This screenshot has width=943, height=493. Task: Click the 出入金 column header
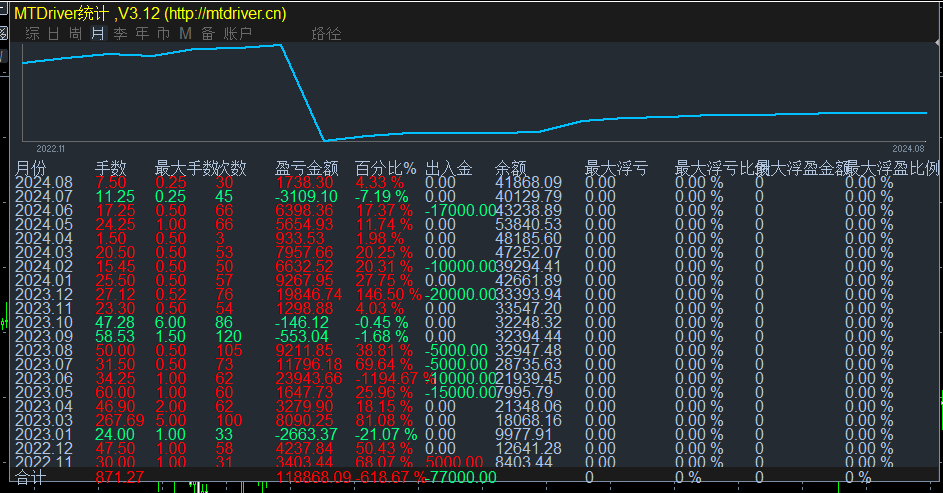(449, 168)
